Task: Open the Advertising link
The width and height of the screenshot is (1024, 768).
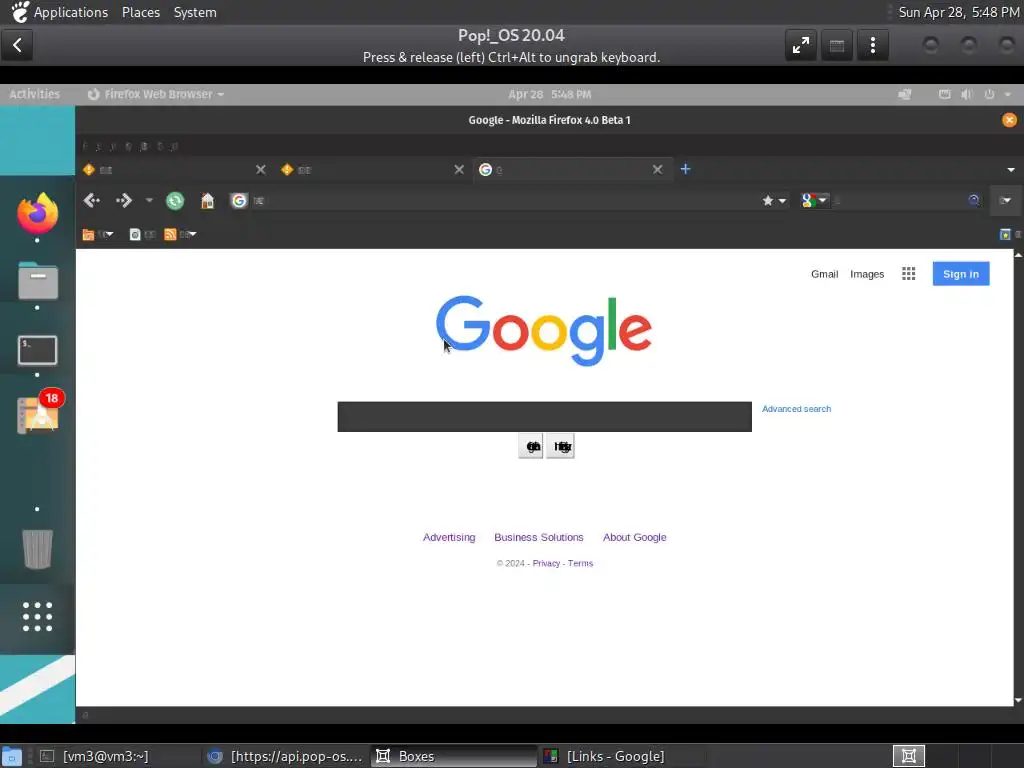Action: pyautogui.click(x=449, y=537)
